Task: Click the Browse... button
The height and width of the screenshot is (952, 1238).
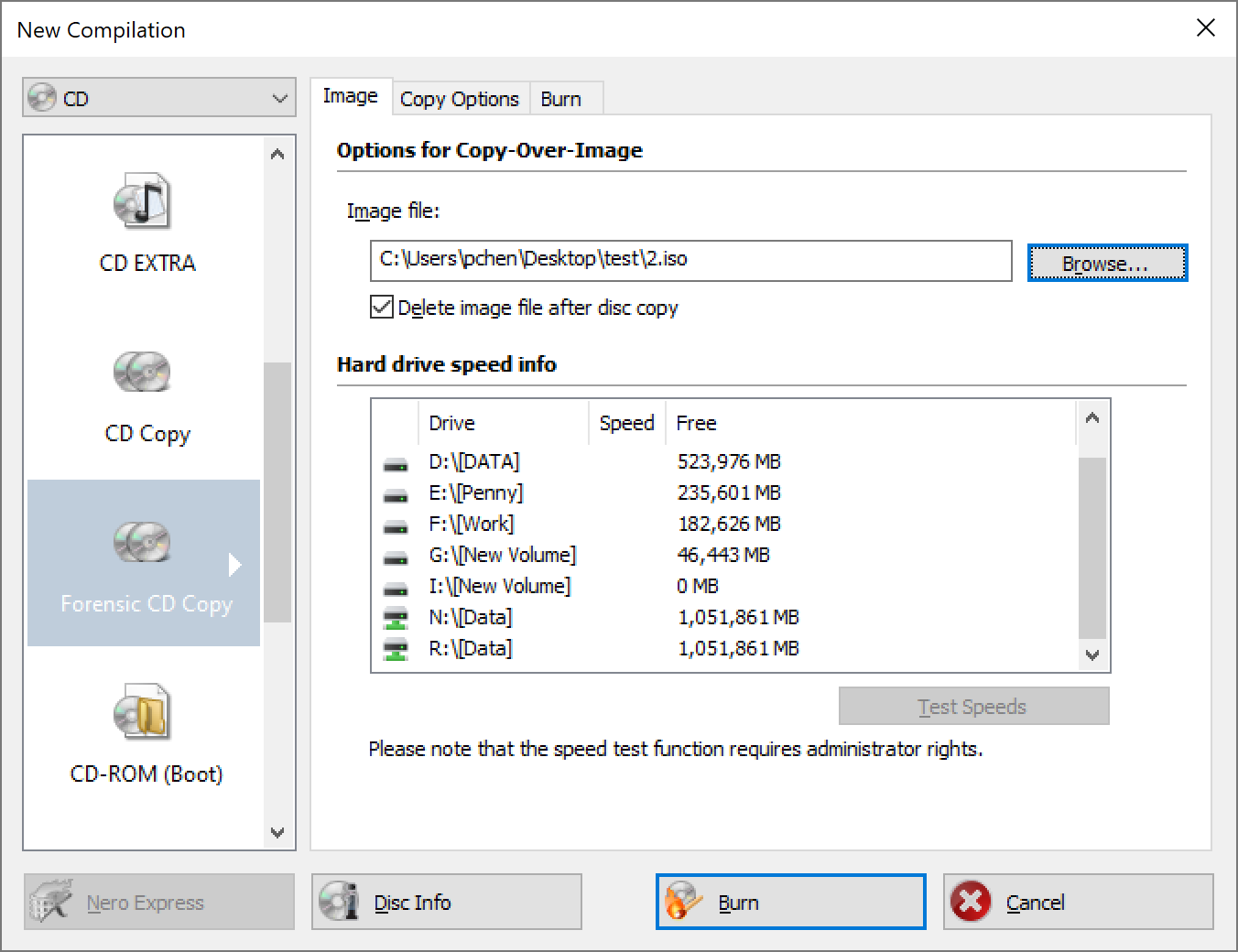Action: (1106, 264)
